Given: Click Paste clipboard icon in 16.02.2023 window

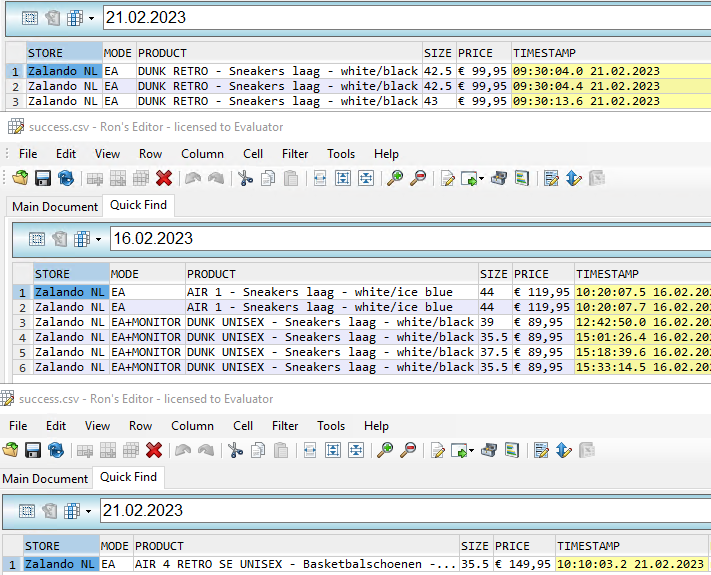Looking at the screenshot, I should 291,178.
